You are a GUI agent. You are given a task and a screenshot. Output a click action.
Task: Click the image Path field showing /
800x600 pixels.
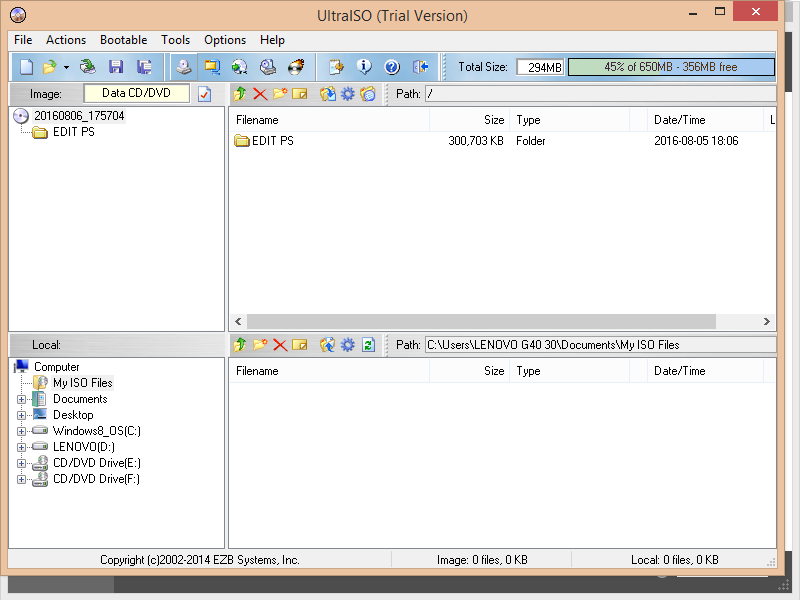pyautogui.click(x=601, y=94)
